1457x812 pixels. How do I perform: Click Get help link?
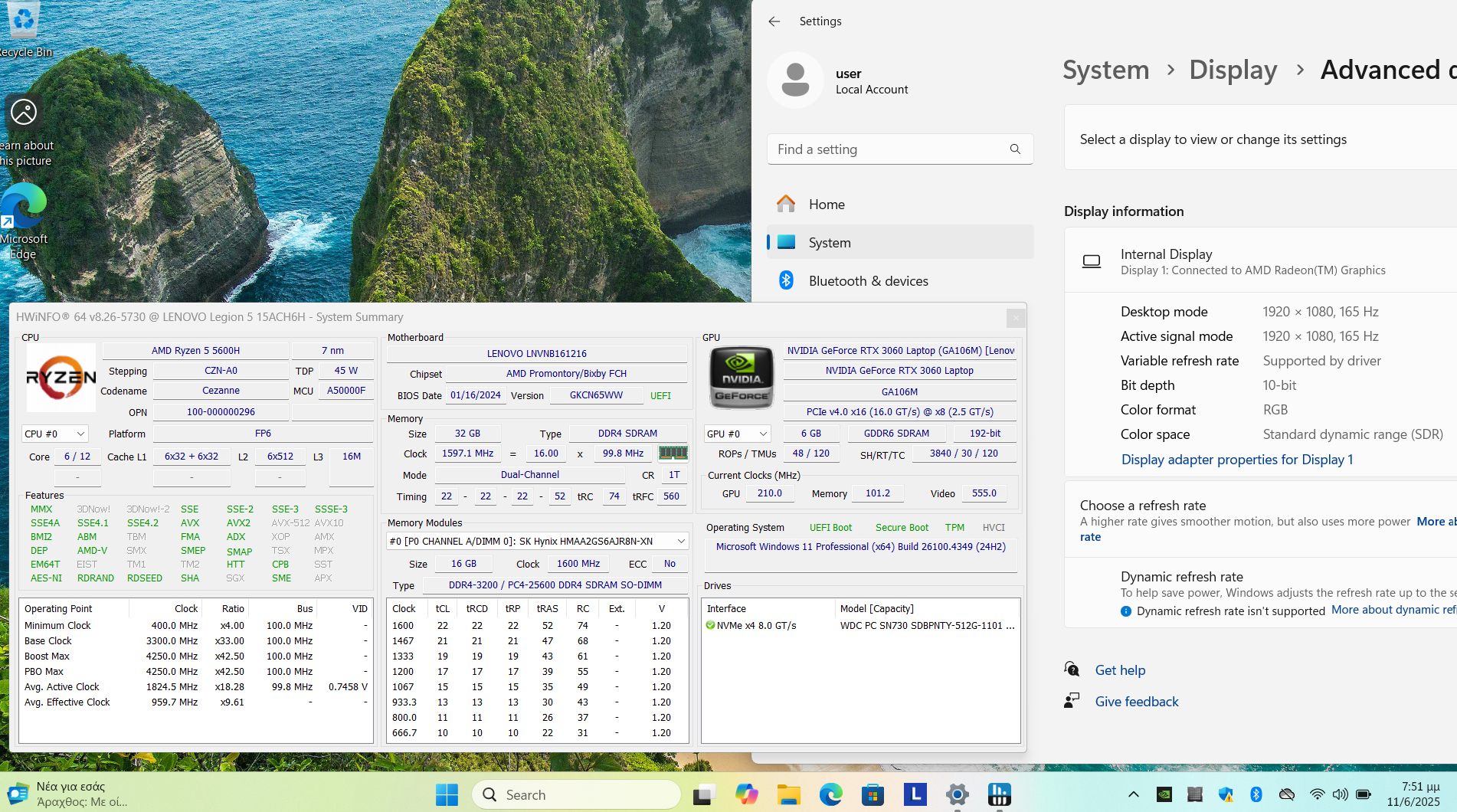click(1120, 670)
